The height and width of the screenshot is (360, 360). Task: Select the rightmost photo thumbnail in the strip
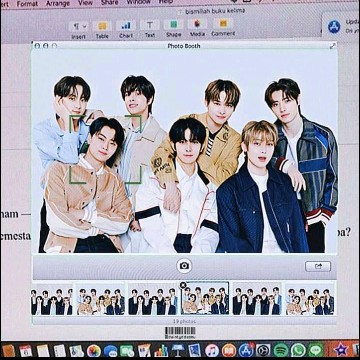tap(310, 299)
